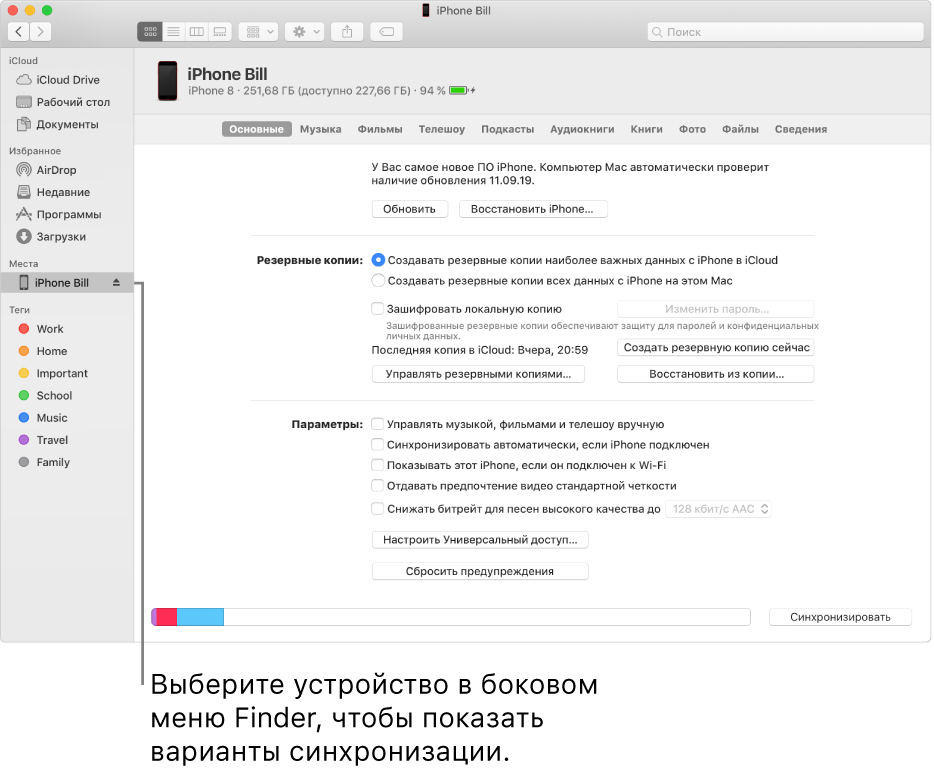Screen dimensions: 934x777
Task: Open the 128 кбит/с AAC bitrate dropdown
Action: tap(718, 509)
